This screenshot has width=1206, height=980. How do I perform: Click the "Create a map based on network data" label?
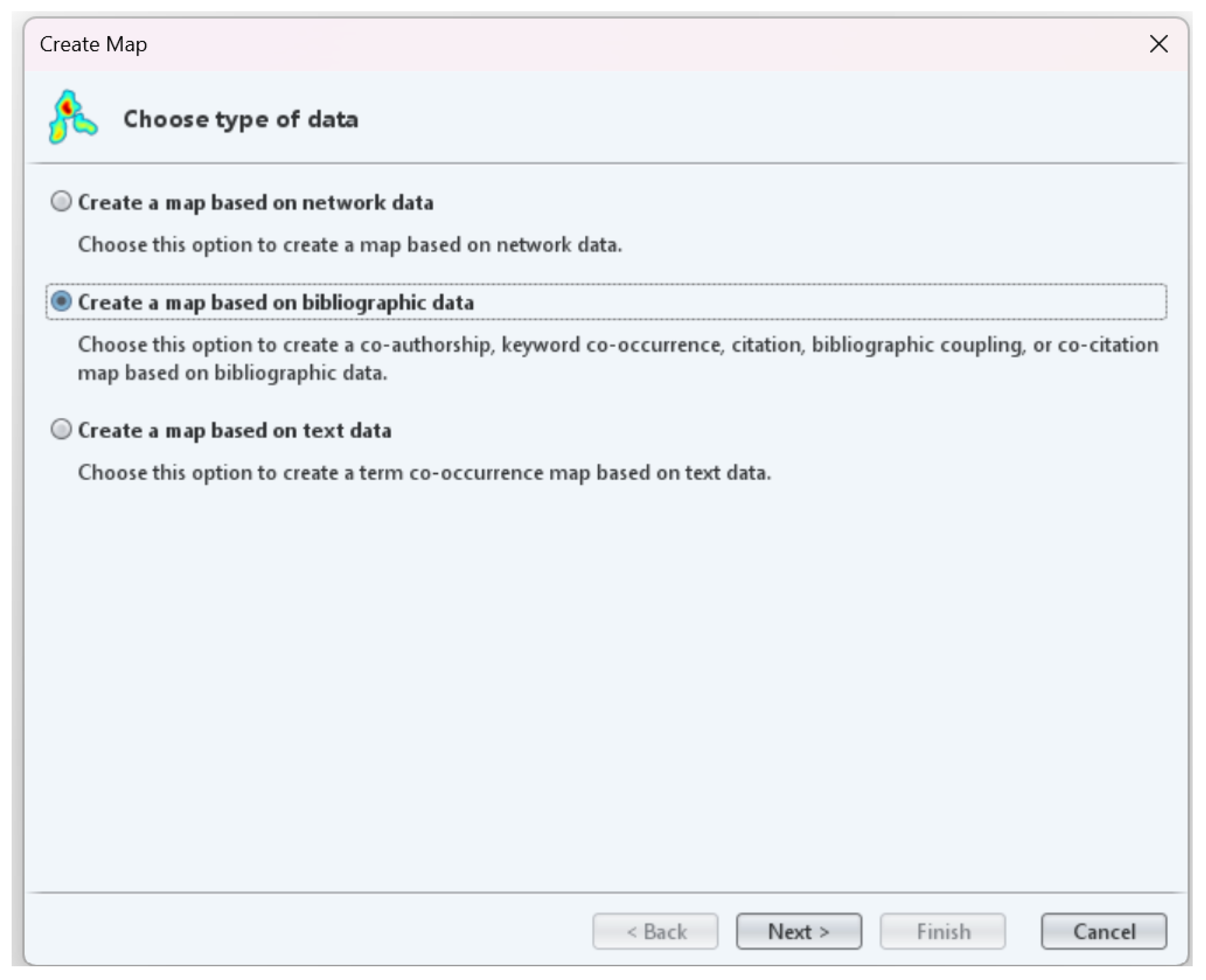tap(256, 203)
